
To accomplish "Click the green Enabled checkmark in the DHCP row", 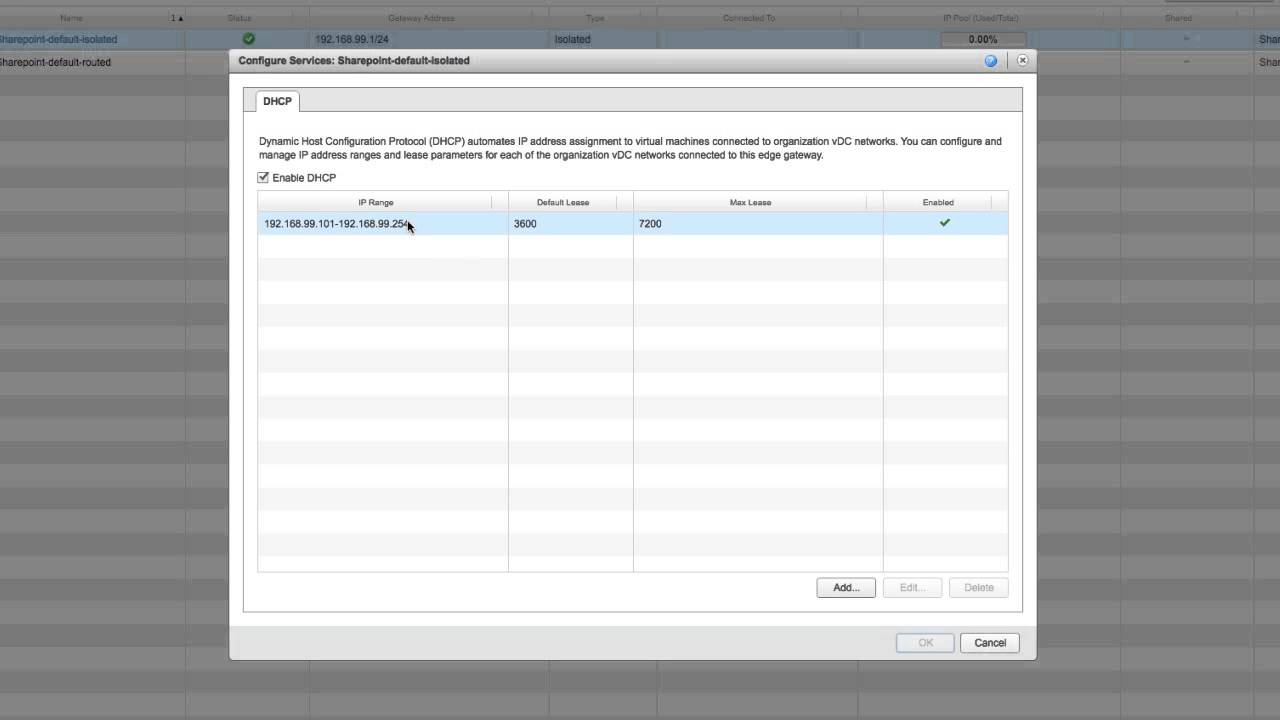I will (x=944, y=223).
